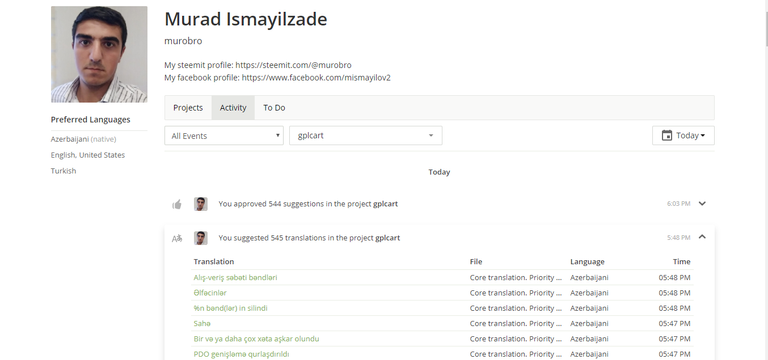Image resolution: width=768 pixels, height=360 pixels.
Task: Switch to the Projects tab
Action: tap(188, 108)
